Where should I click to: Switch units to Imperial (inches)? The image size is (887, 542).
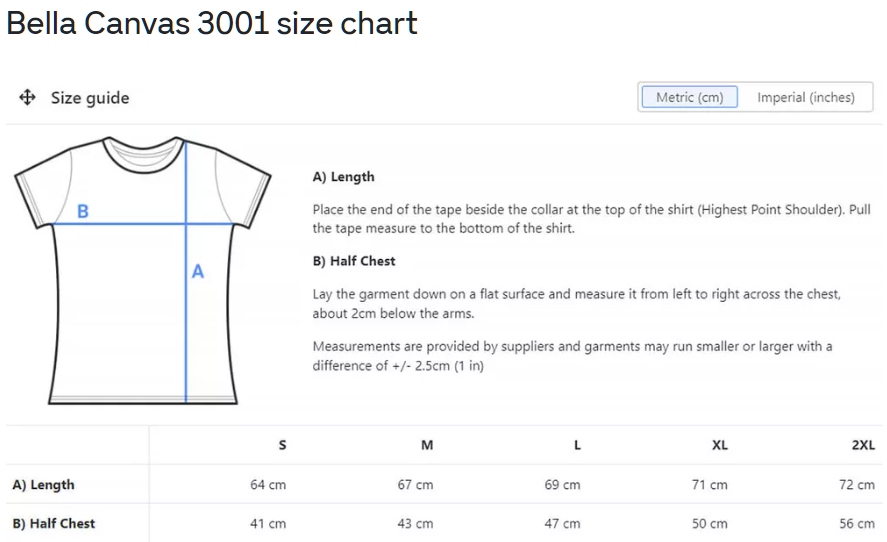[x=805, y=97]
